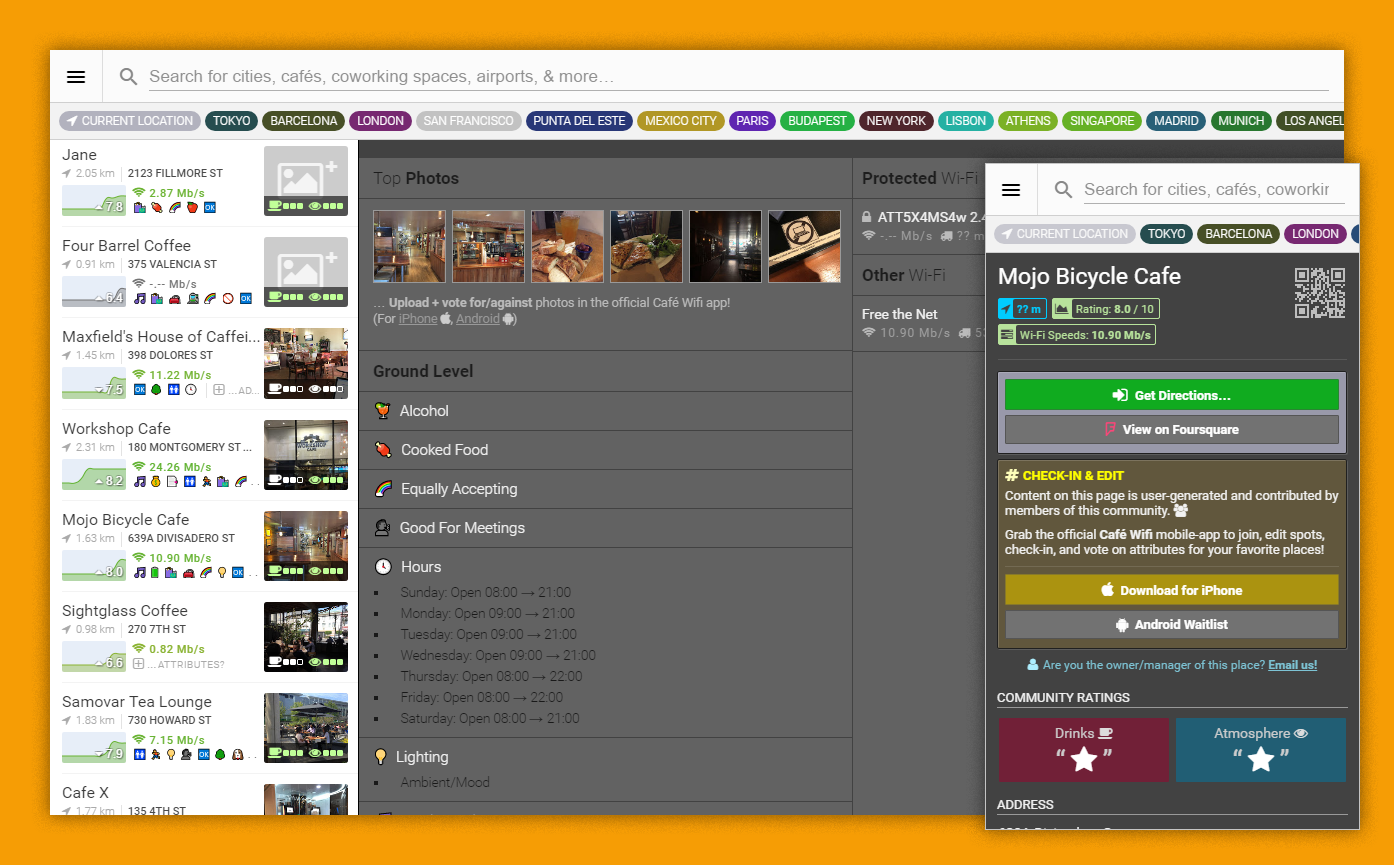Select the SINGAPORE city chip
The image size is (1394, 865).
1102,121
